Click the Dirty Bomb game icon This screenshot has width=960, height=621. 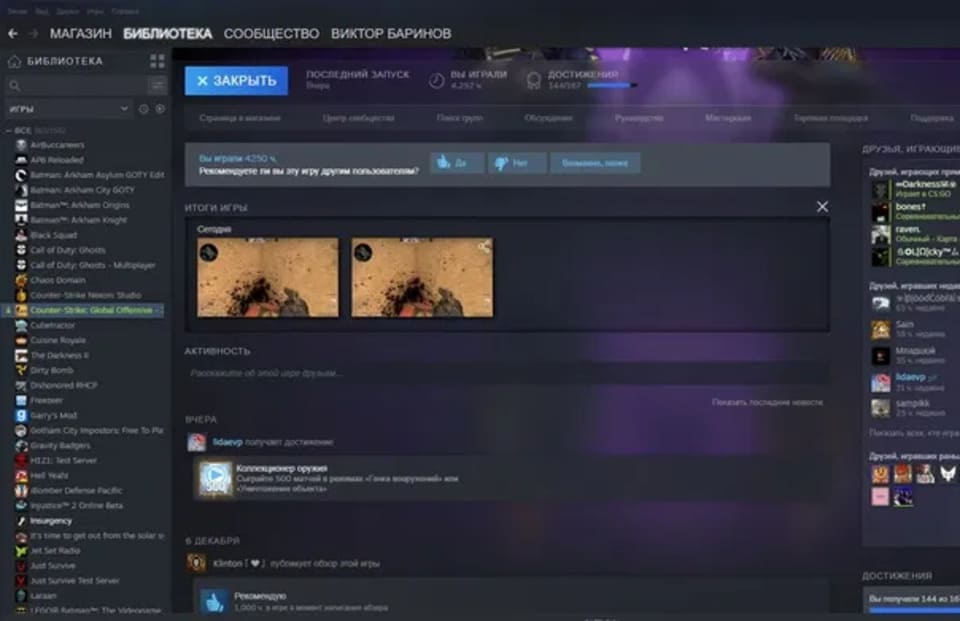click(x=21, y=371)
